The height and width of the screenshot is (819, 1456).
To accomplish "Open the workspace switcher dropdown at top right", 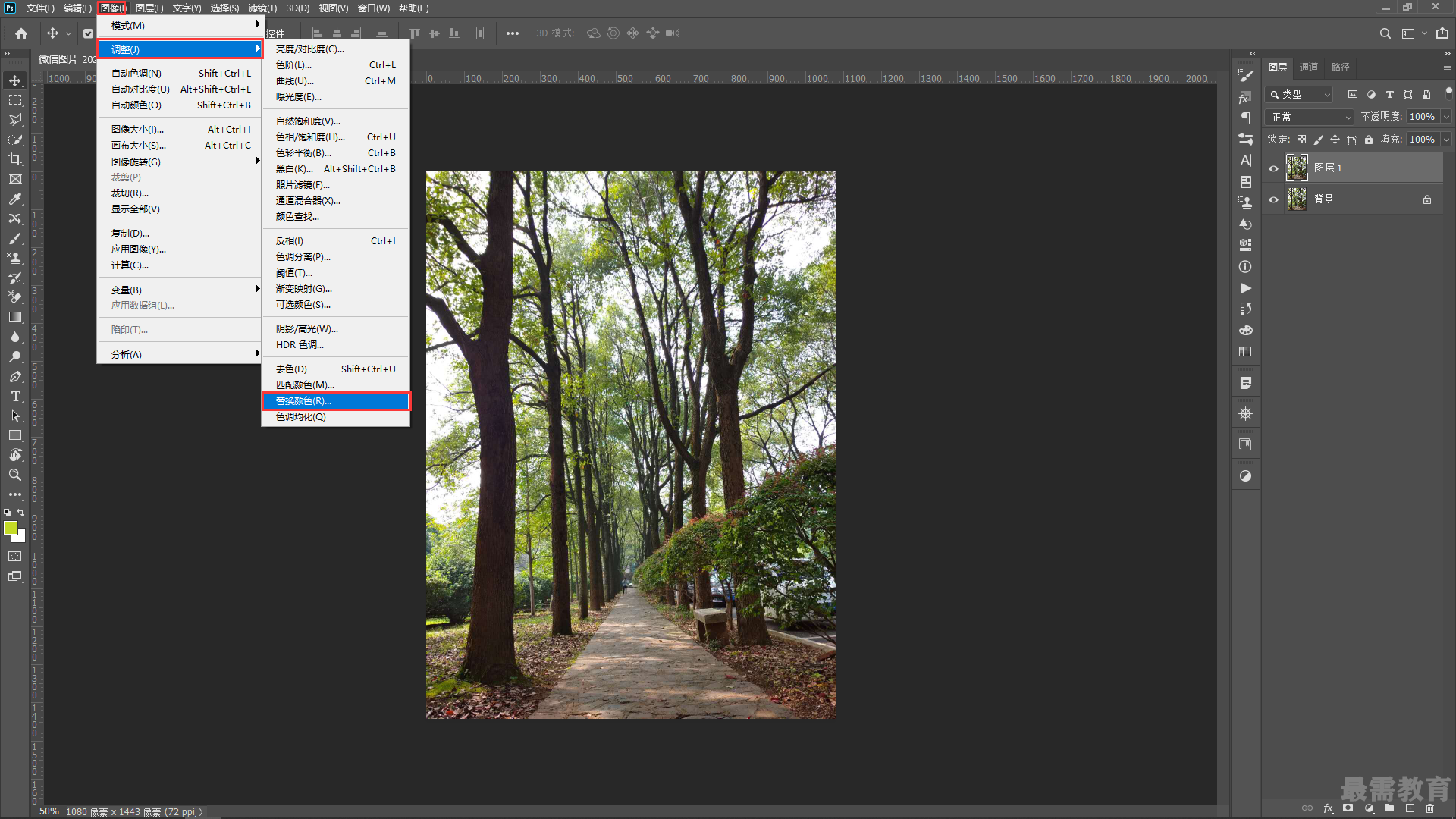I will click(1414, 33).
